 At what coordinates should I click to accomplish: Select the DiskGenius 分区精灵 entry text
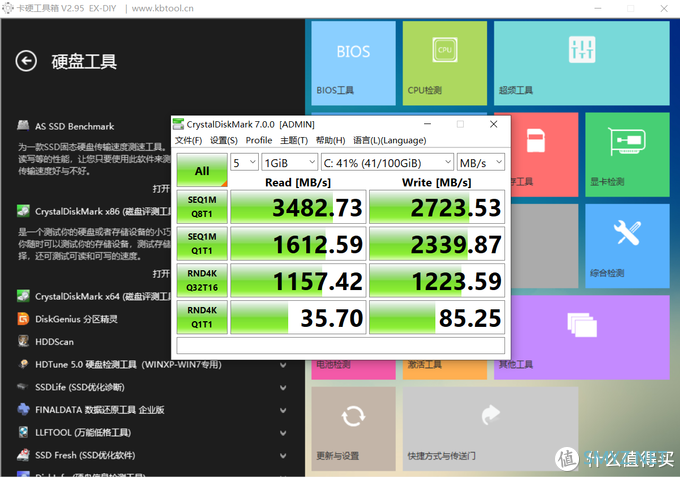pos(76,319)
